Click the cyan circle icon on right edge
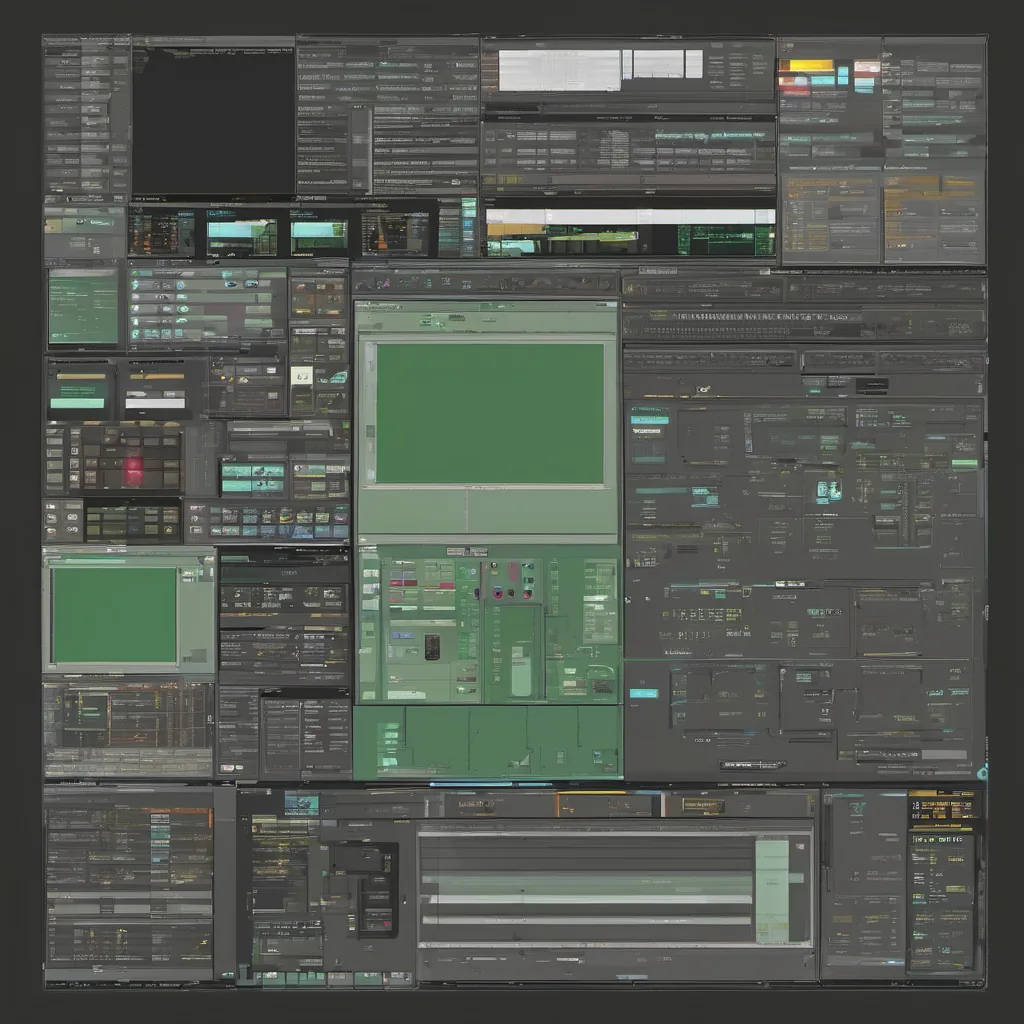The image size is (1024, 1024). (x=981, y=771)
